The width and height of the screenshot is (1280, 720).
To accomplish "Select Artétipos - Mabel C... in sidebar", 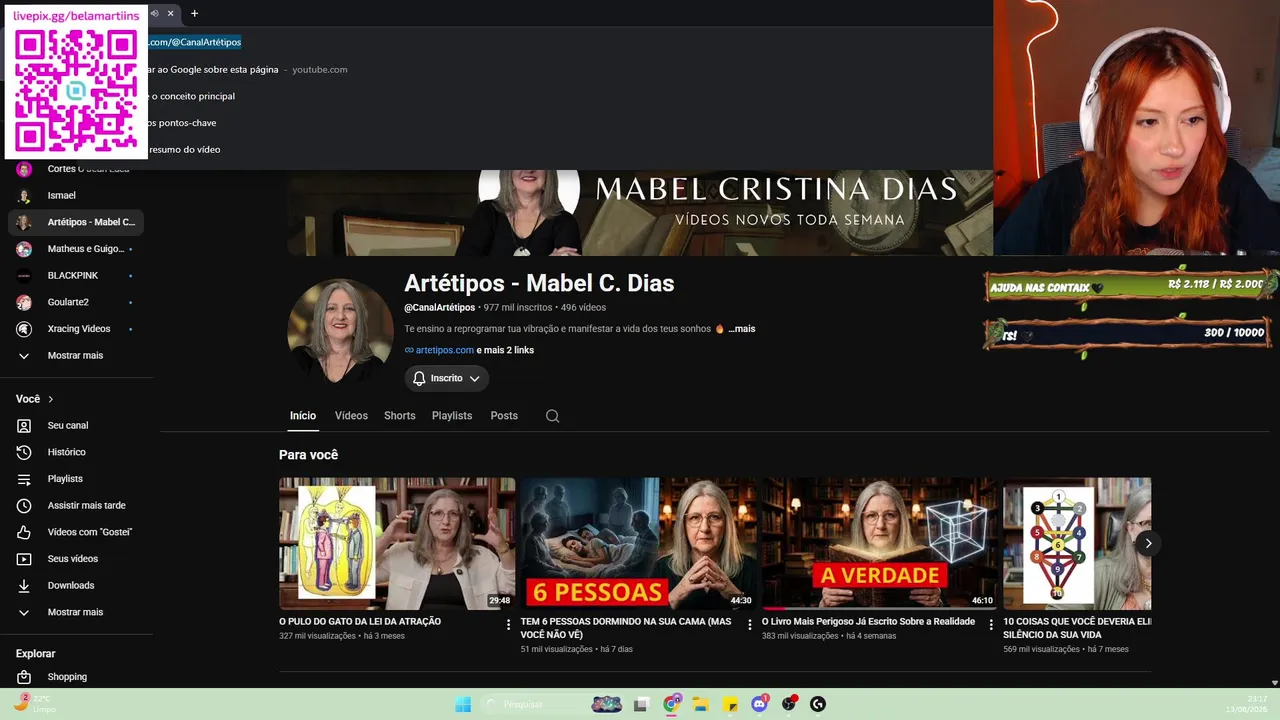I will pyautogui.click(x=76, y=222).
